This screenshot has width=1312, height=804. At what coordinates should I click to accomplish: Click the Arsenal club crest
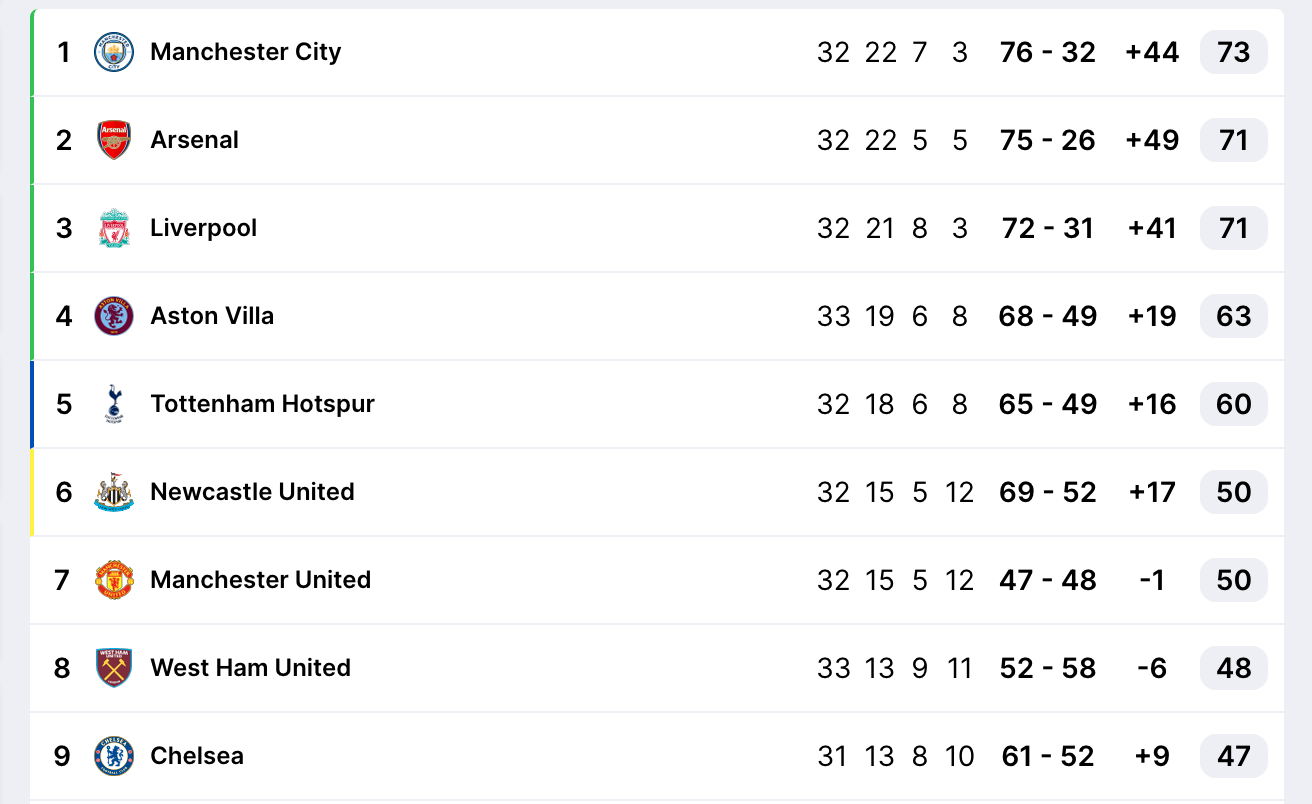click(114, 140)
